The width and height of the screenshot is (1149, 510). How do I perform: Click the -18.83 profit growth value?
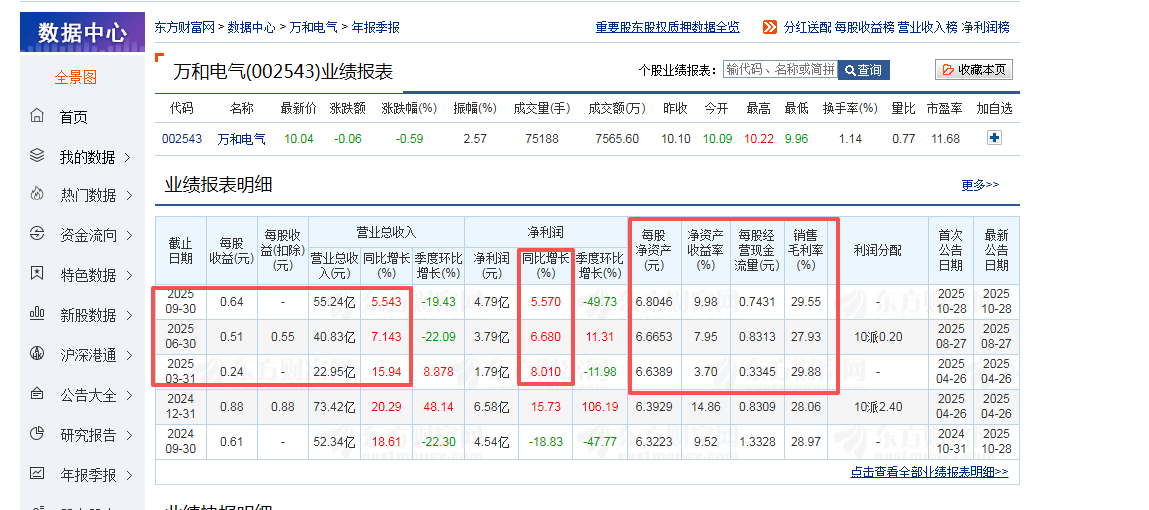(545, 442)
